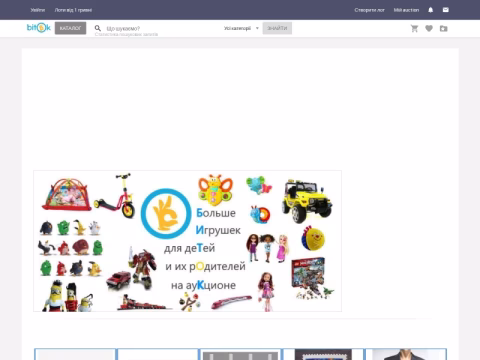Open Лоти від 1 гривні link

pyautogui.click(x=73, y=10)
